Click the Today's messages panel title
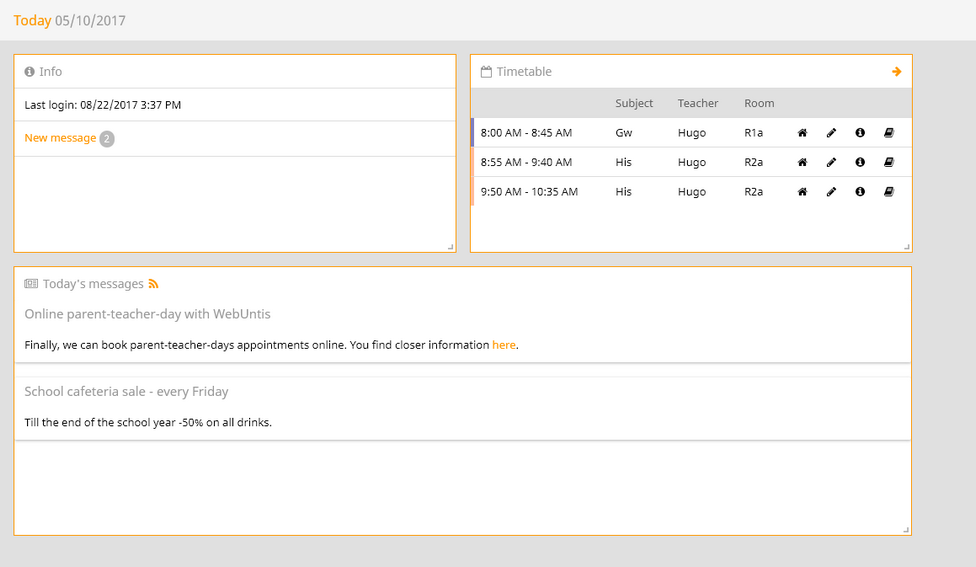Image resolution: width=976 pixels, height=567 pixels. [93, 284]
